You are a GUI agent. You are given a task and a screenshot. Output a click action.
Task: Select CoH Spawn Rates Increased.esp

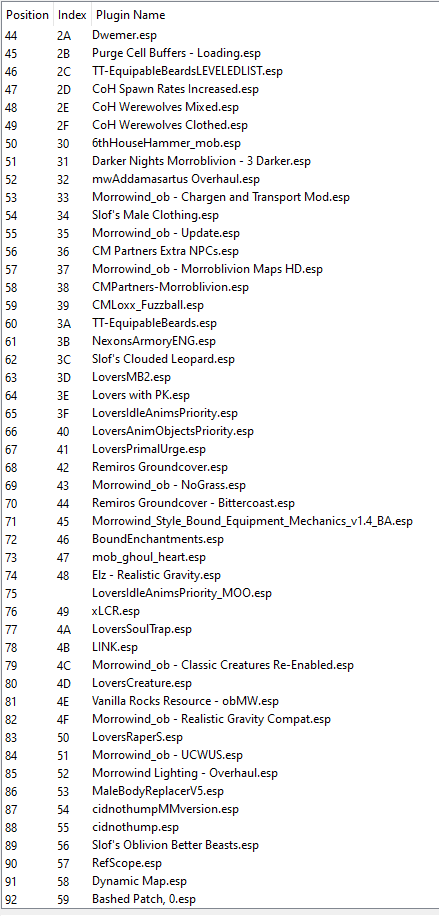click(175, 89)
